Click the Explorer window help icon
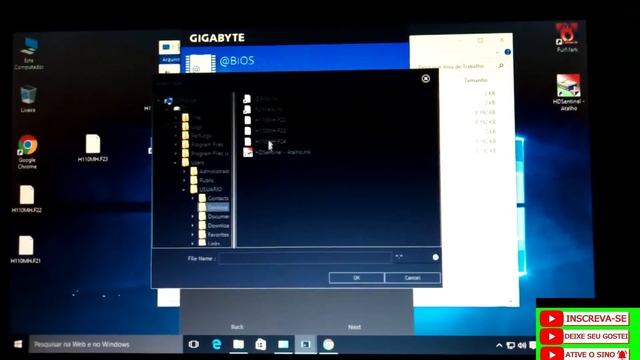 coord(507,52)
